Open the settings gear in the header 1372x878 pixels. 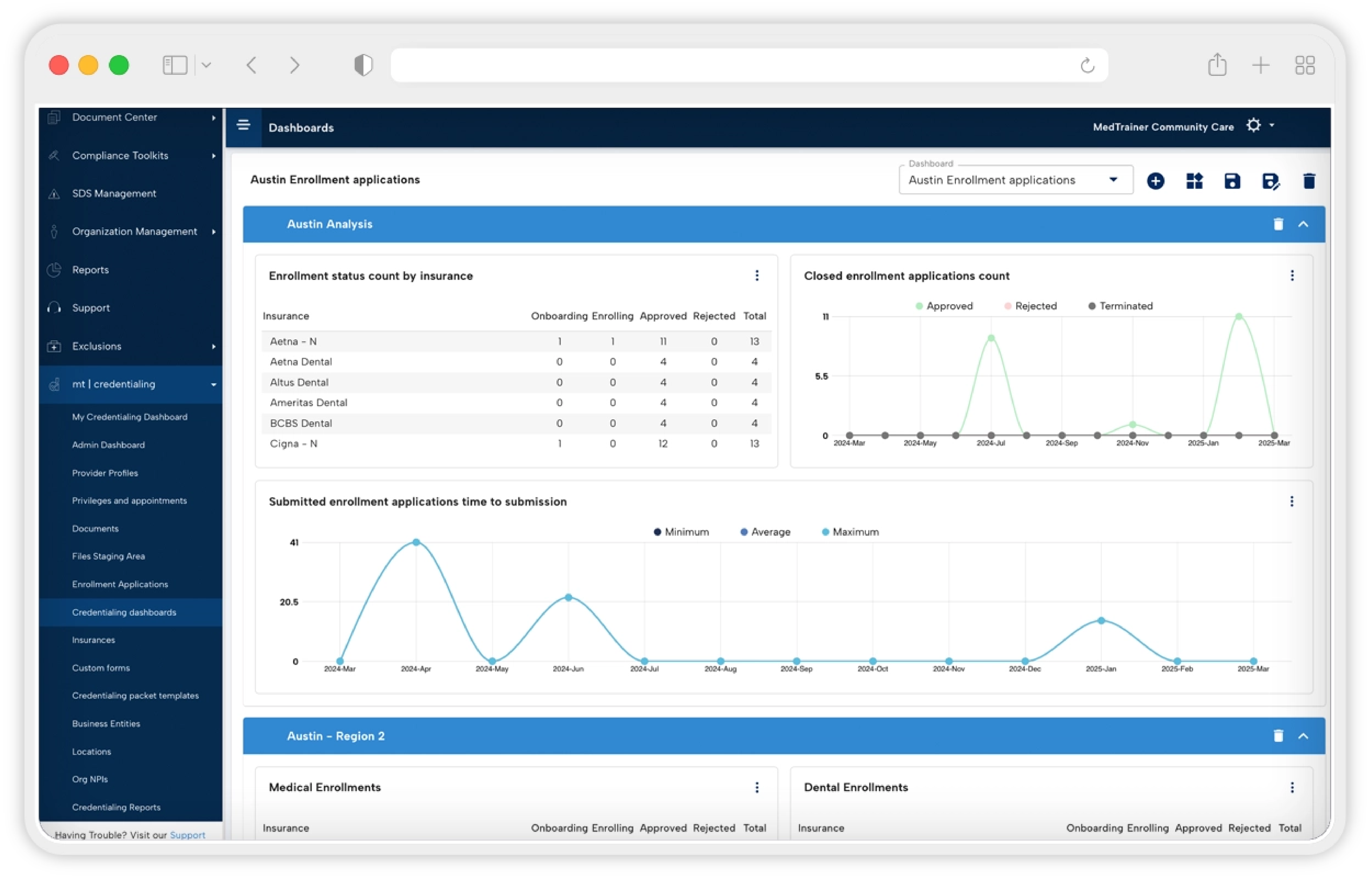(1253, 125)
